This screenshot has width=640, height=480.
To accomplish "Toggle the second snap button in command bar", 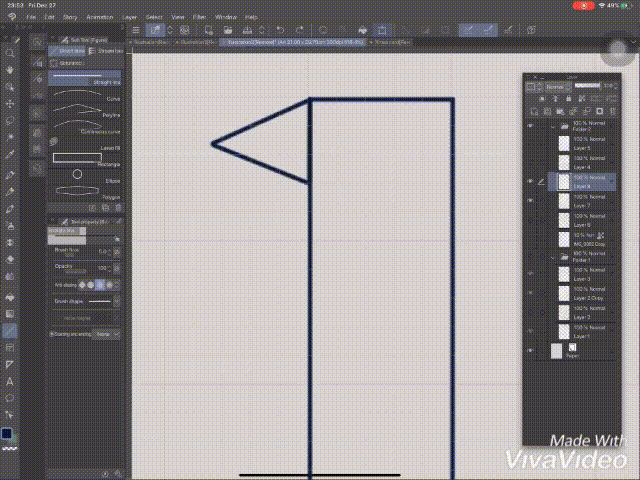I will (x=488, y=30).
